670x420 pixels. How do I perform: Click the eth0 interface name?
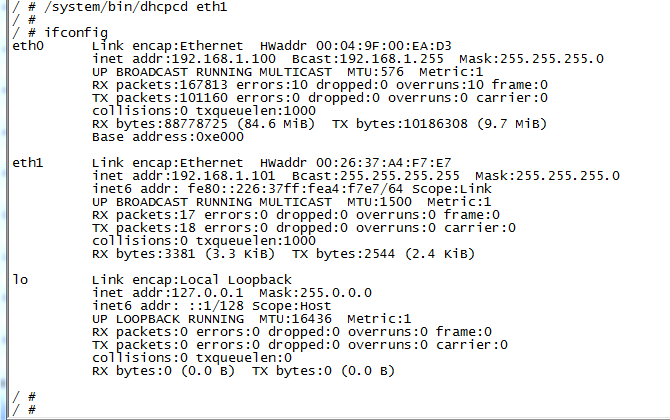click(30, 46)
